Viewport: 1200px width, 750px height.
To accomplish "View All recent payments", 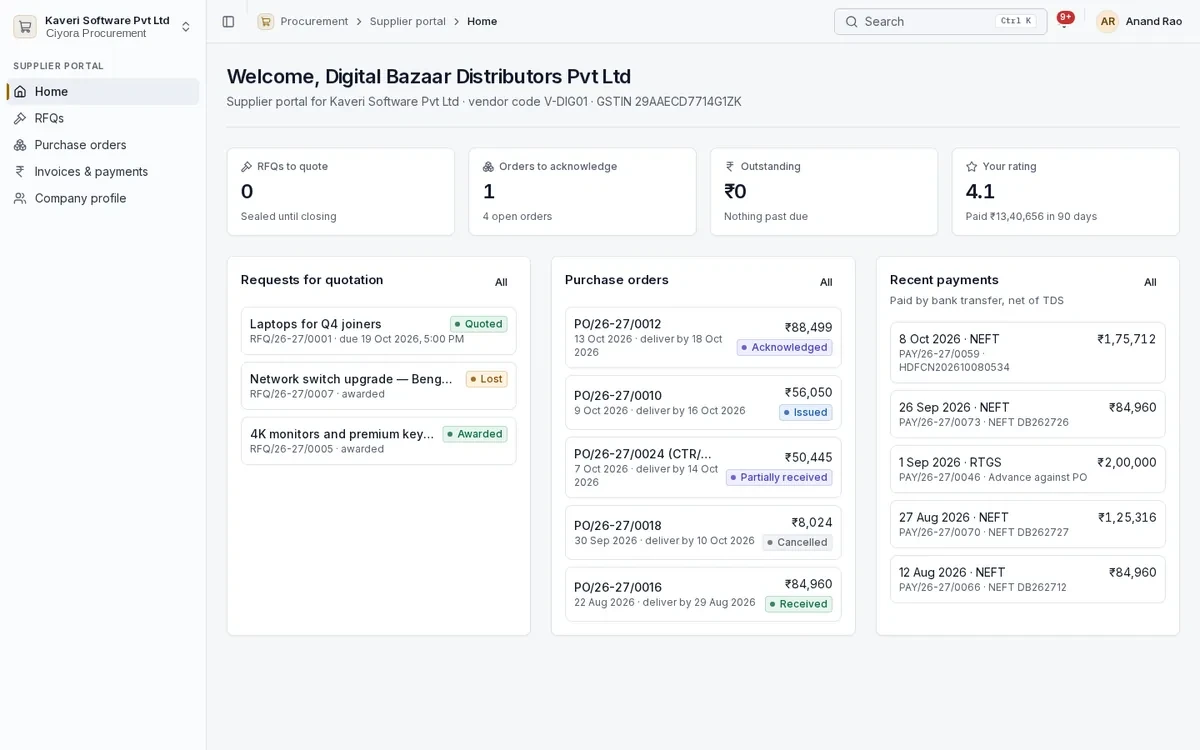I will click(x=1150, y=282).
